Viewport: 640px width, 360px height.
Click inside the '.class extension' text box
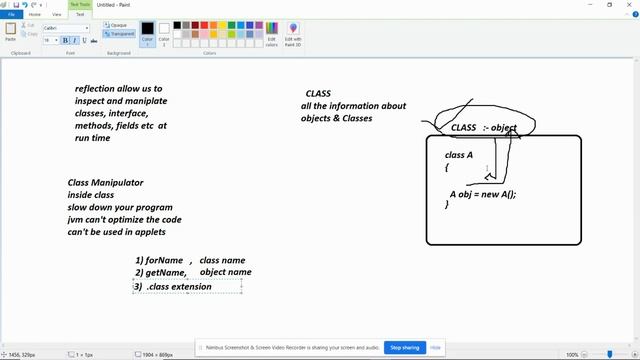(x=187, y=286)
